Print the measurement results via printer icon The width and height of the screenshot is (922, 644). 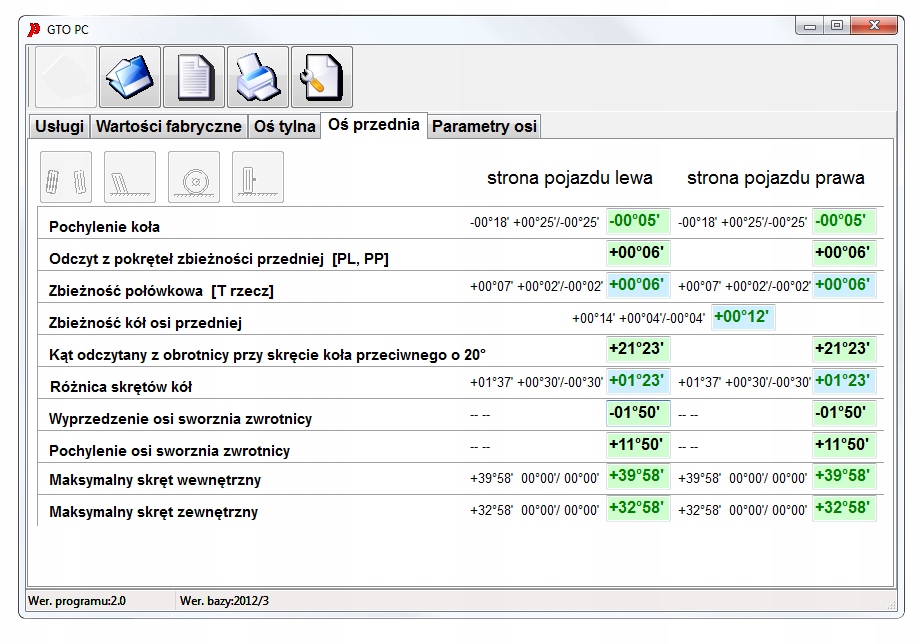258,77
